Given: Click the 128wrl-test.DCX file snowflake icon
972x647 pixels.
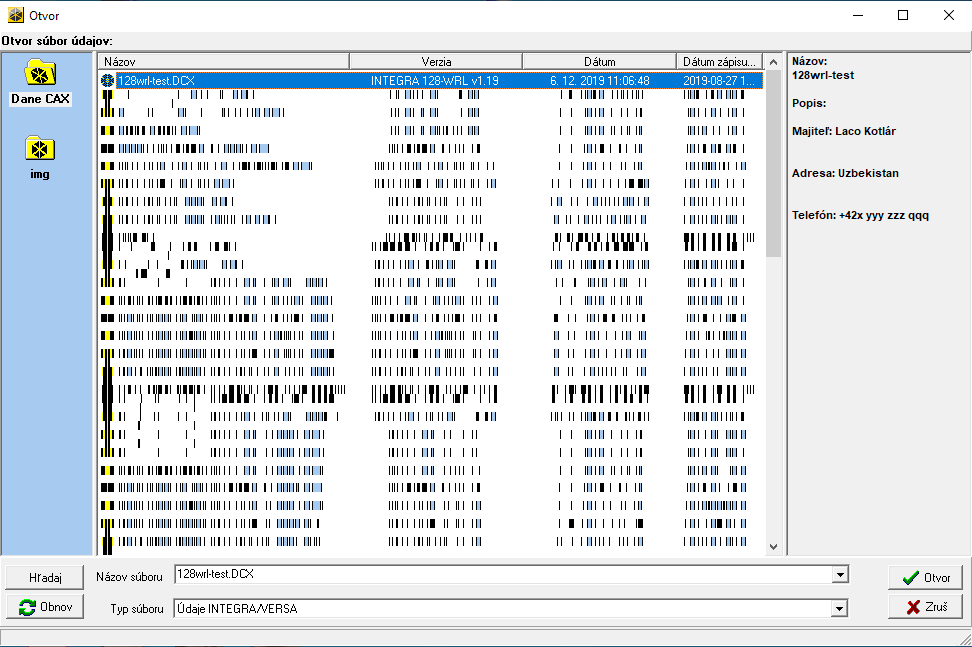Looking at the screenshot, I should click(108, 80).
